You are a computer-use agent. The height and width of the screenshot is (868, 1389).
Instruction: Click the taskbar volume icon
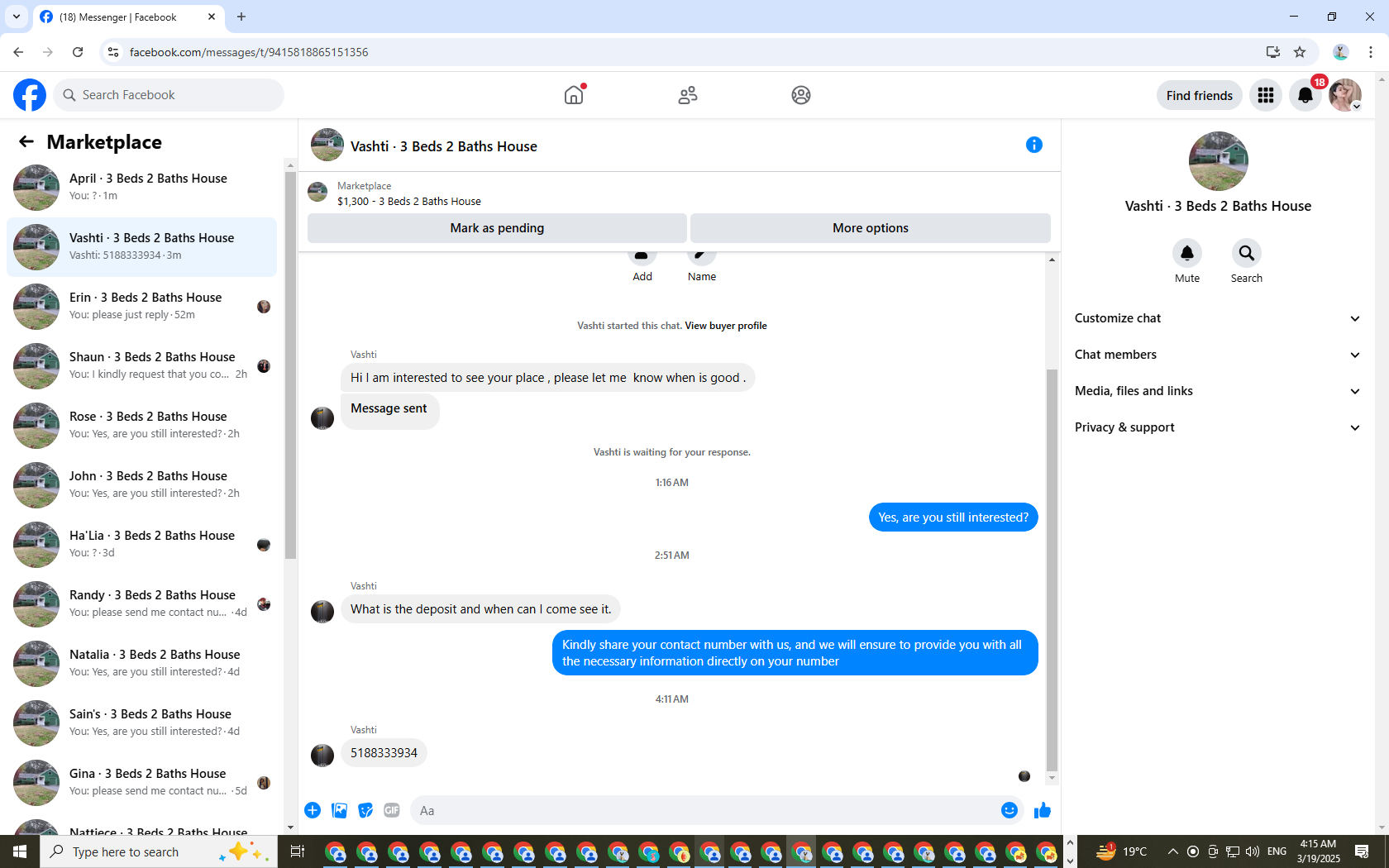[x=1253, y=851]
